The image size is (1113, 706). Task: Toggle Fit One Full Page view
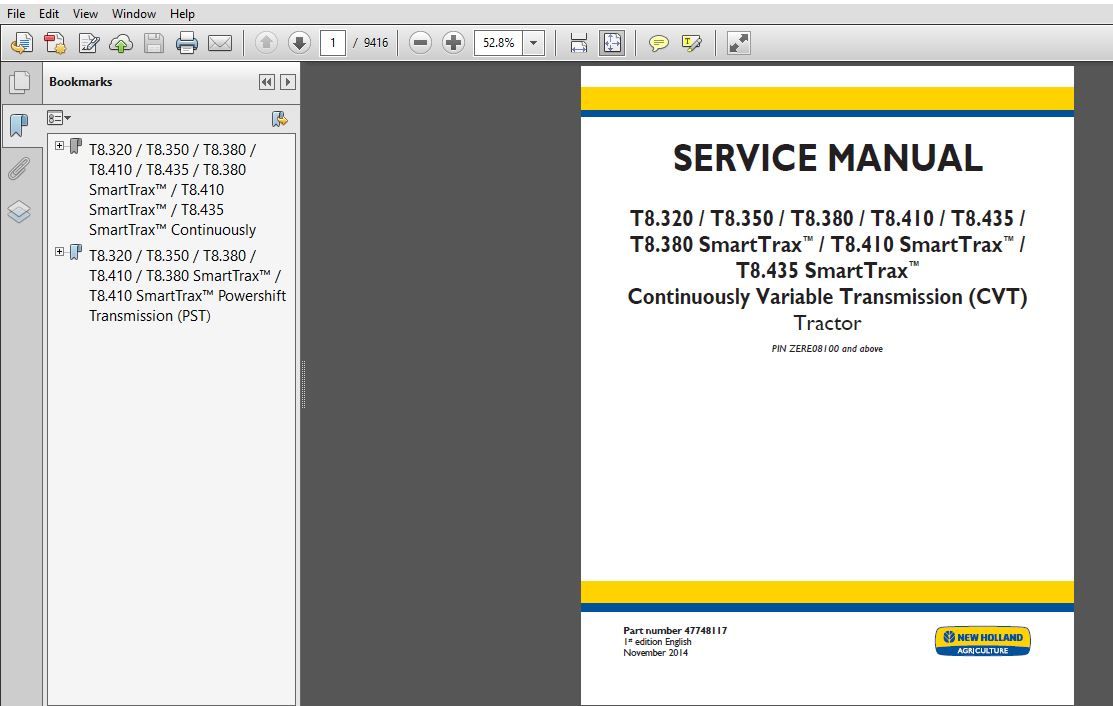611,42
